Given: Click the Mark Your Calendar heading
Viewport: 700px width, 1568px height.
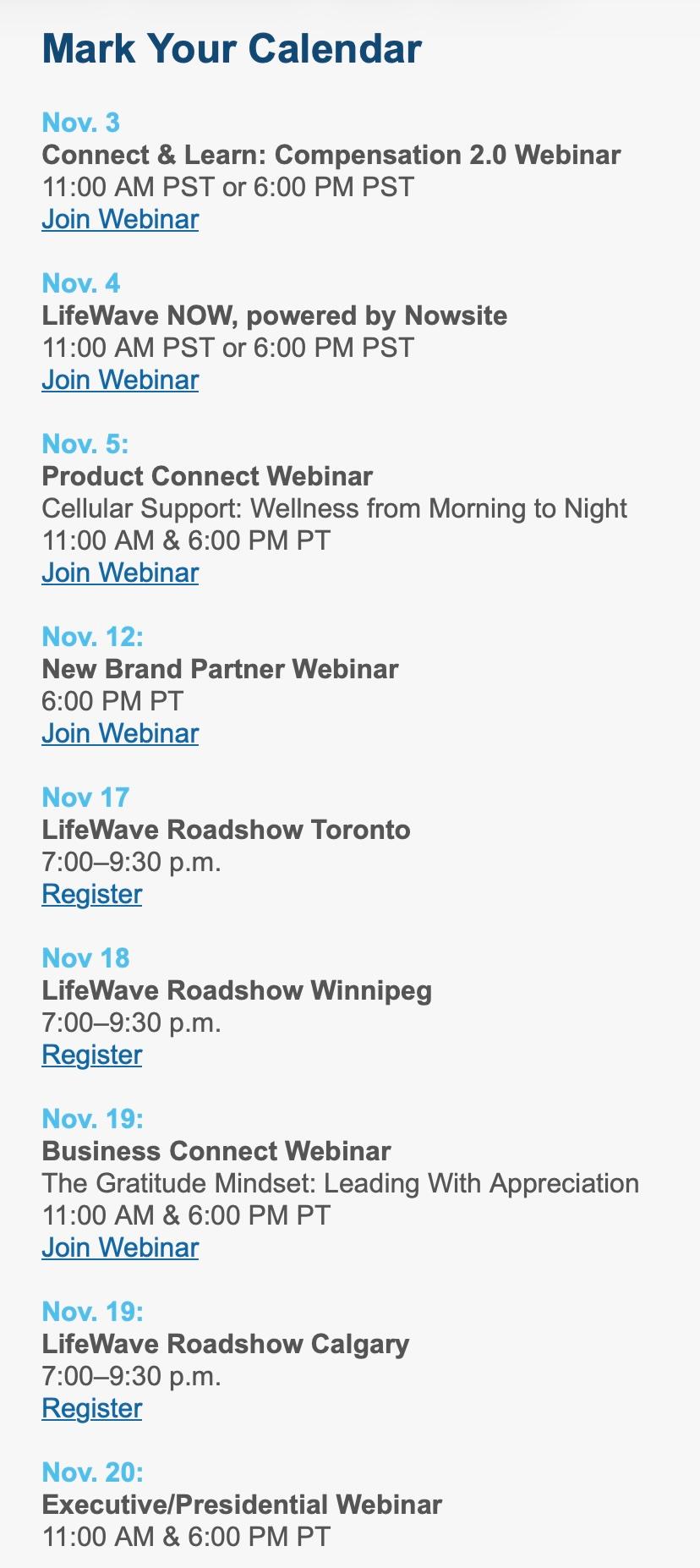Looking at the screenshot, I should (x=232, y=48).
